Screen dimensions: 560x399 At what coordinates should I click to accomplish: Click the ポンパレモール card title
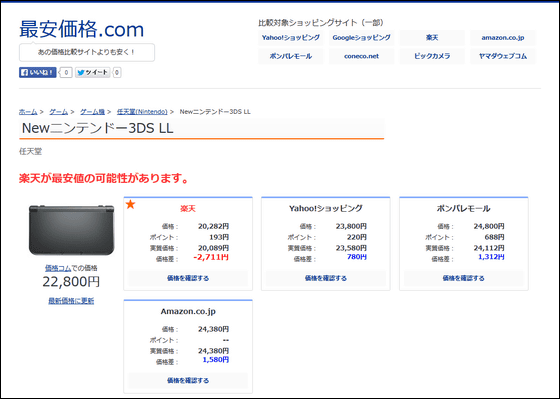coord(464,208)
